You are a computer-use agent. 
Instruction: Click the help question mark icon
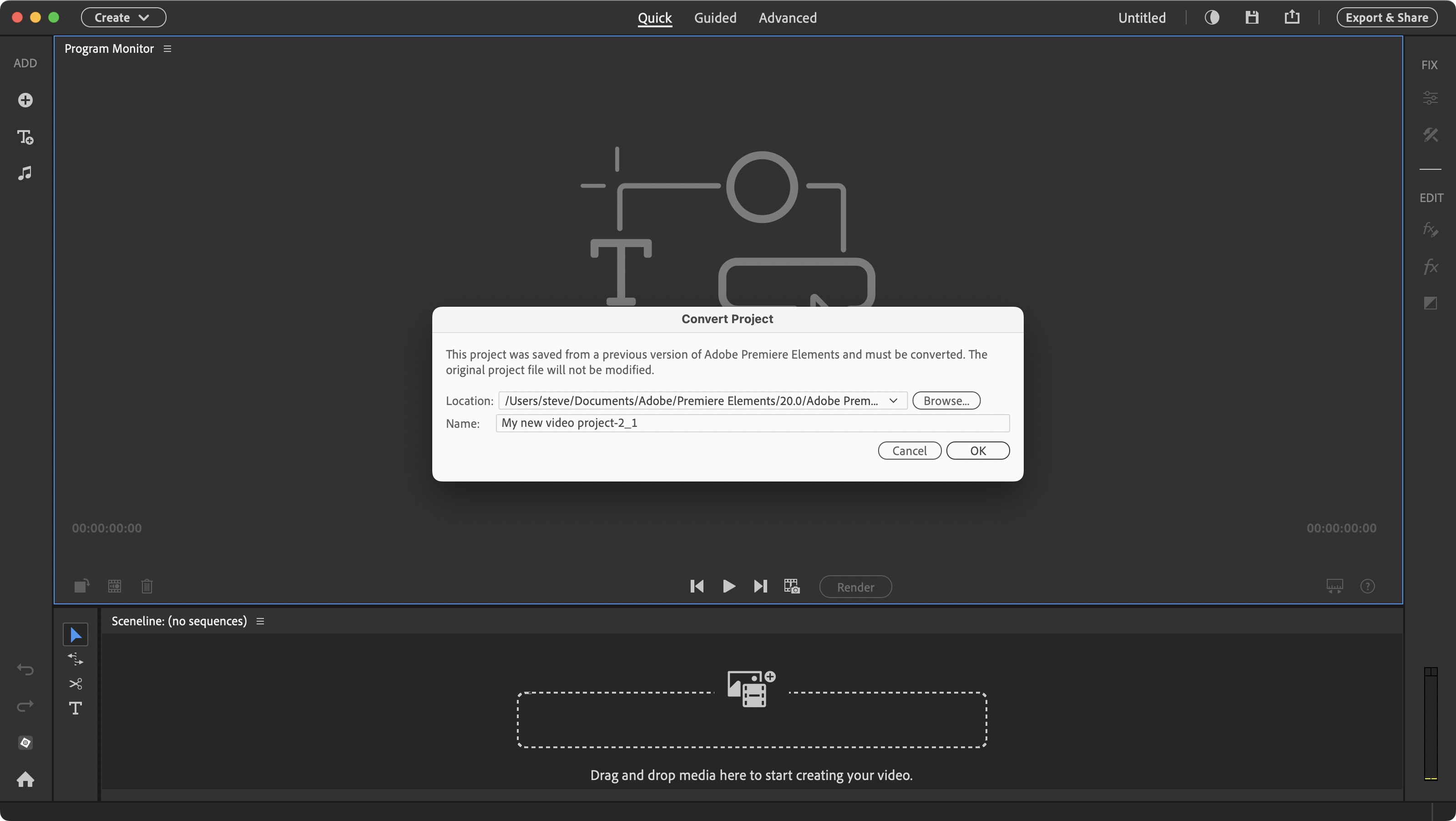[x=1367, y=586]
